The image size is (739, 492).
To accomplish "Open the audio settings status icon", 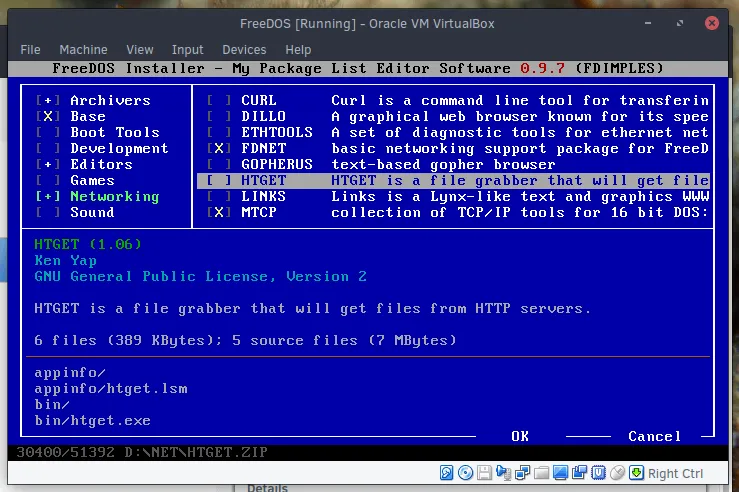I will (502, 473).
